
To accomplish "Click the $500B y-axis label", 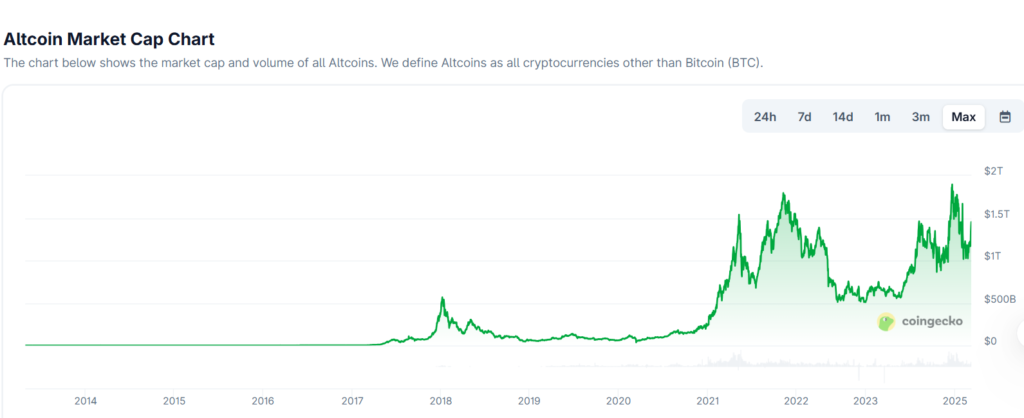I will (x=998, y=299).
